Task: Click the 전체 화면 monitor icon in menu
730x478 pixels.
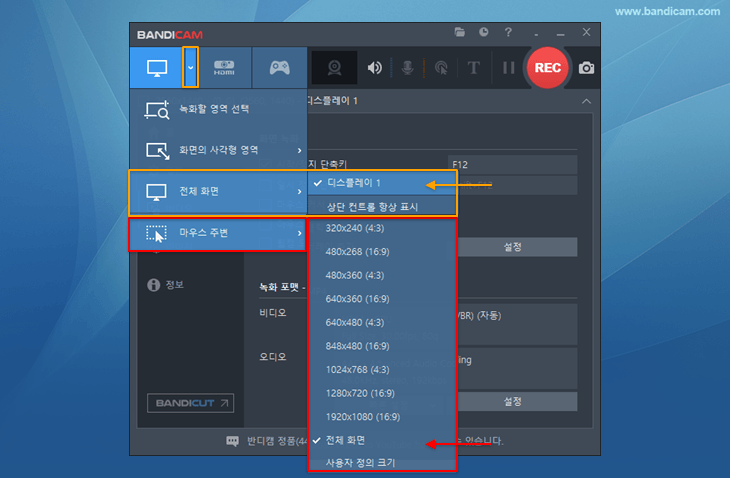Action: point(156,192)
